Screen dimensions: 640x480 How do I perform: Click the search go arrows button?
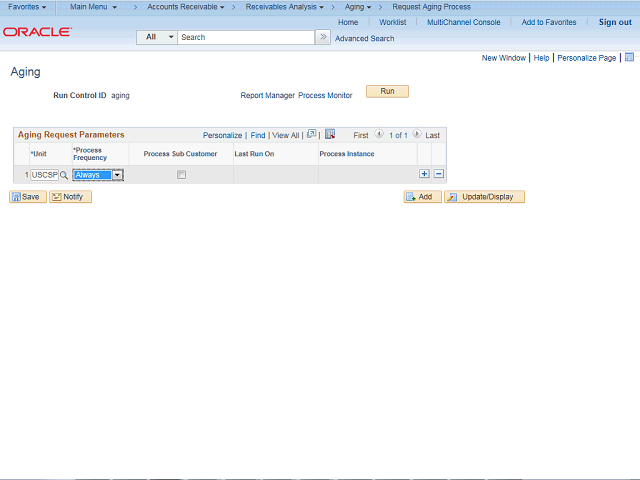tap(323, 37)
